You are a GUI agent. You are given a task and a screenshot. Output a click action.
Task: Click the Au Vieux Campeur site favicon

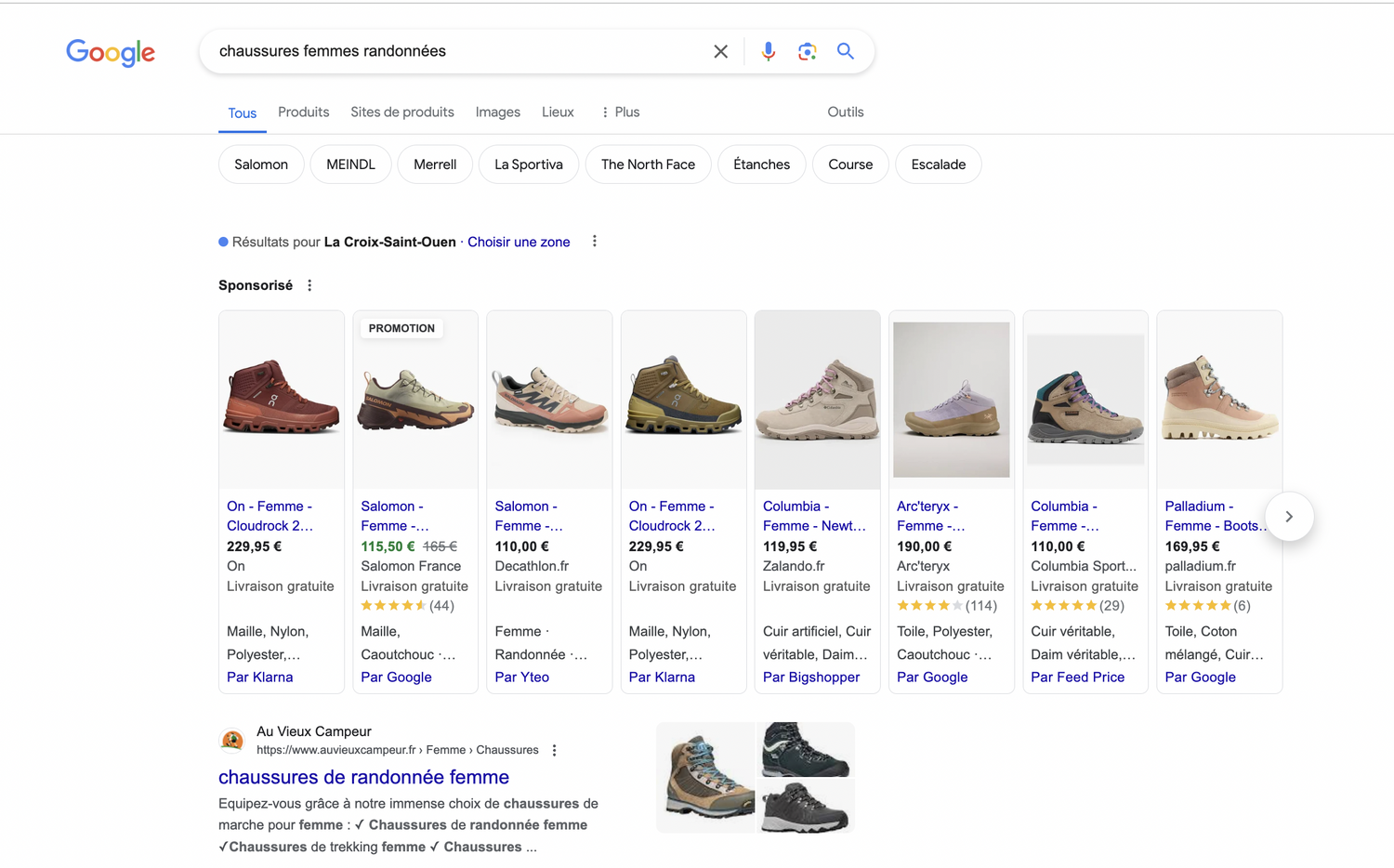tap(231, 740)
